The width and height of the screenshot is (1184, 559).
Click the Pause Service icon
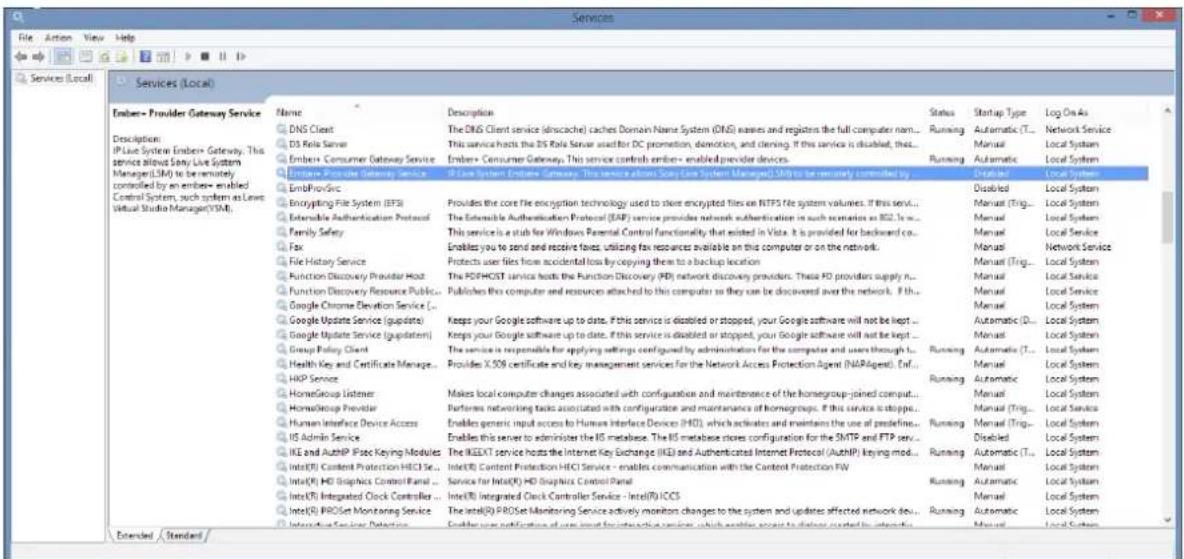point(222,56)
